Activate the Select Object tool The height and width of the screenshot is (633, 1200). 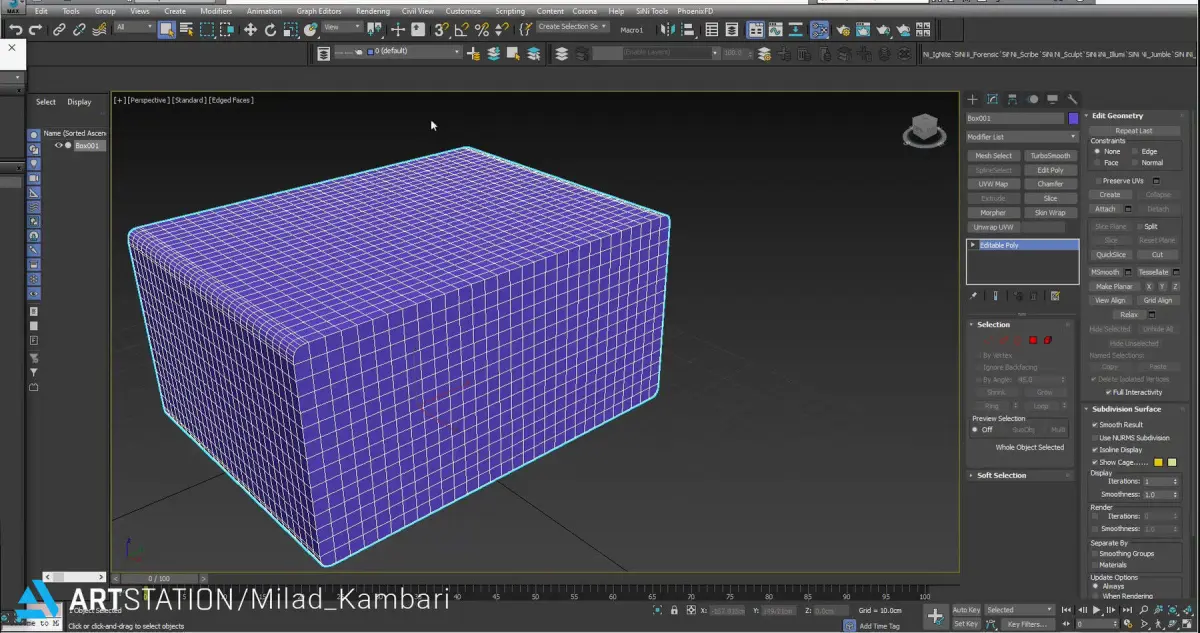coord(167,30)
